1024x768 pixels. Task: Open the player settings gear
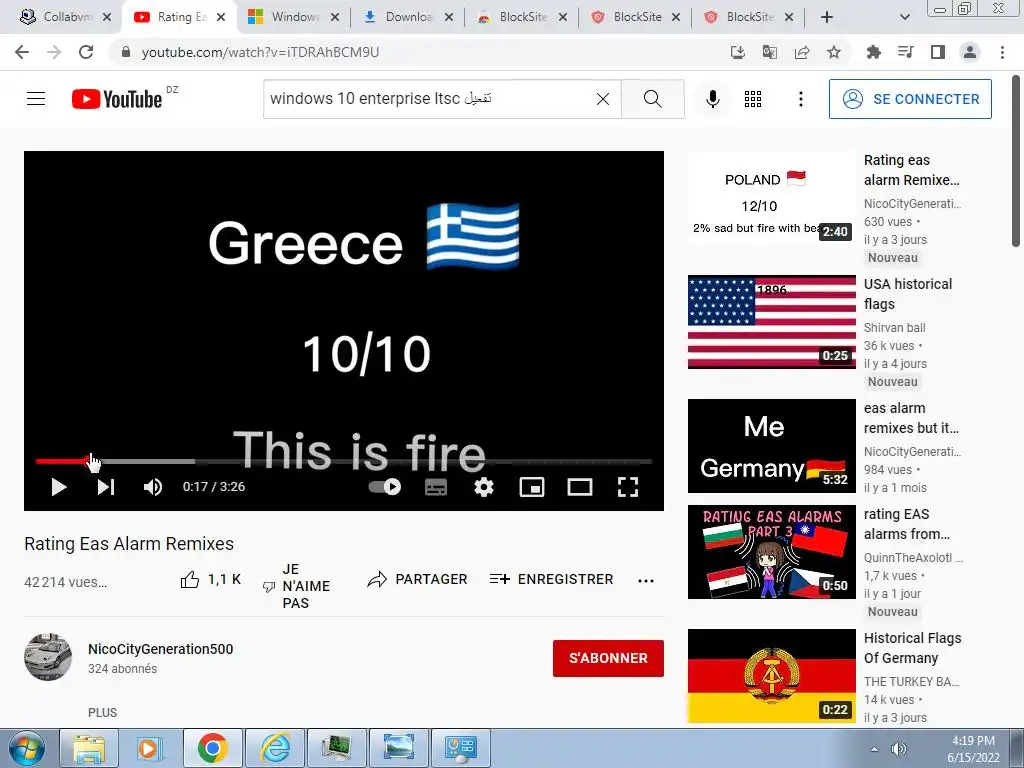click(x=484, y=487)
